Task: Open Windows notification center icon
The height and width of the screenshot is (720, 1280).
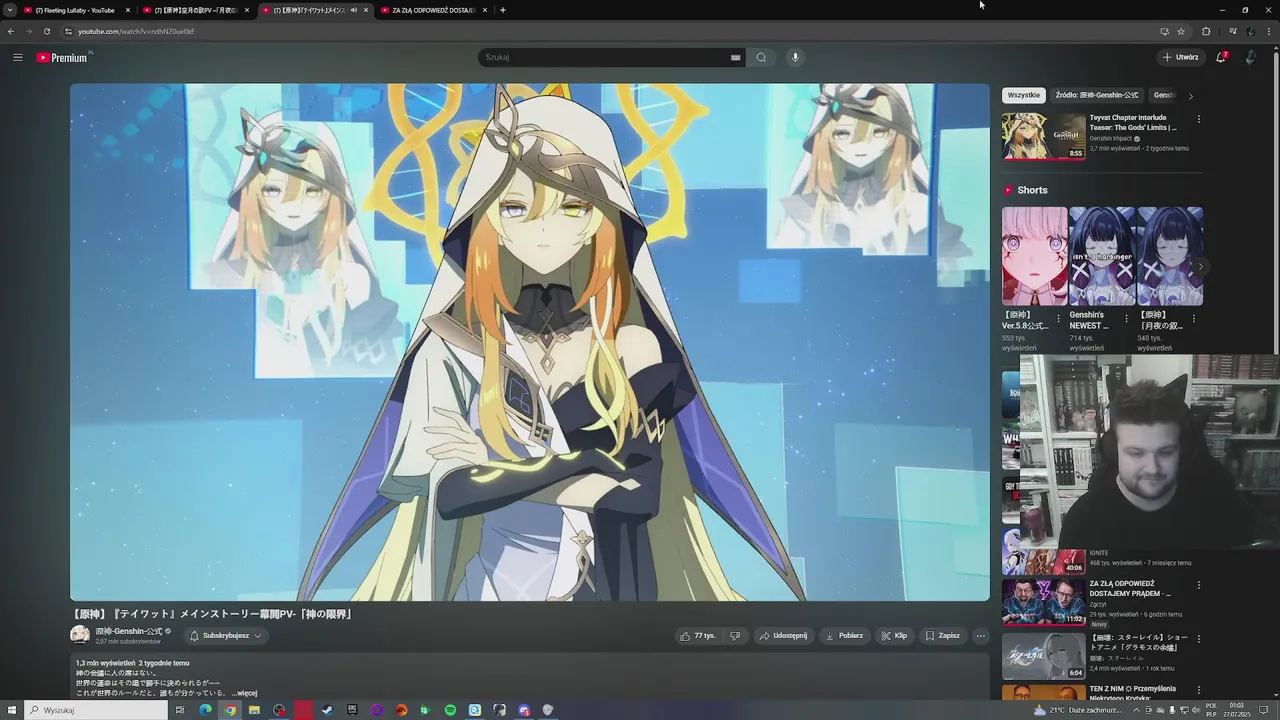Action: (x=1264, y=710)
